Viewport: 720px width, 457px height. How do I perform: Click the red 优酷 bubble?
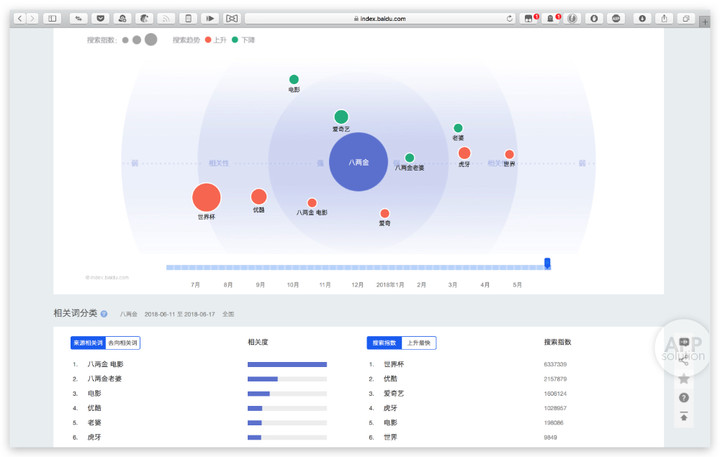tap(259, 197)
